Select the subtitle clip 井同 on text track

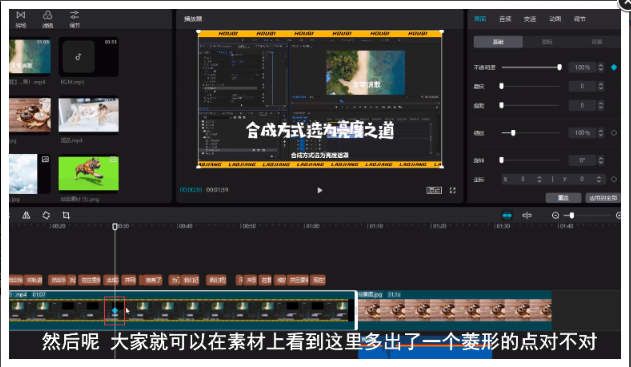click(x=130, y=280)
